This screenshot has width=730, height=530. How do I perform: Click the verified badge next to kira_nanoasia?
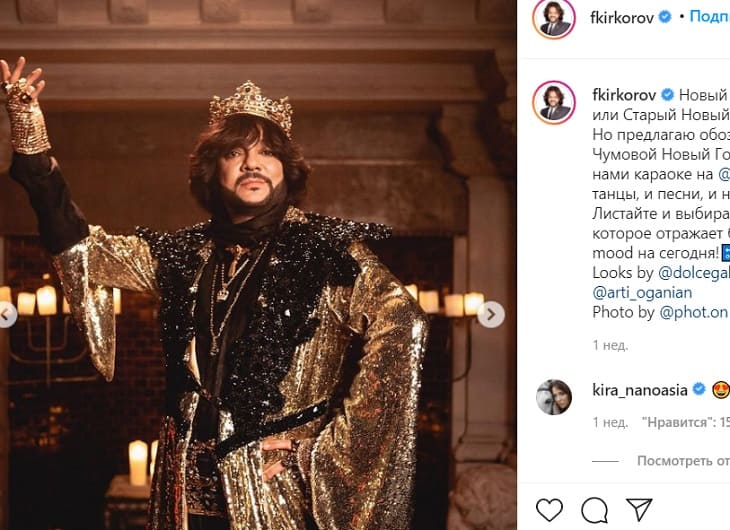coord(699,388)
